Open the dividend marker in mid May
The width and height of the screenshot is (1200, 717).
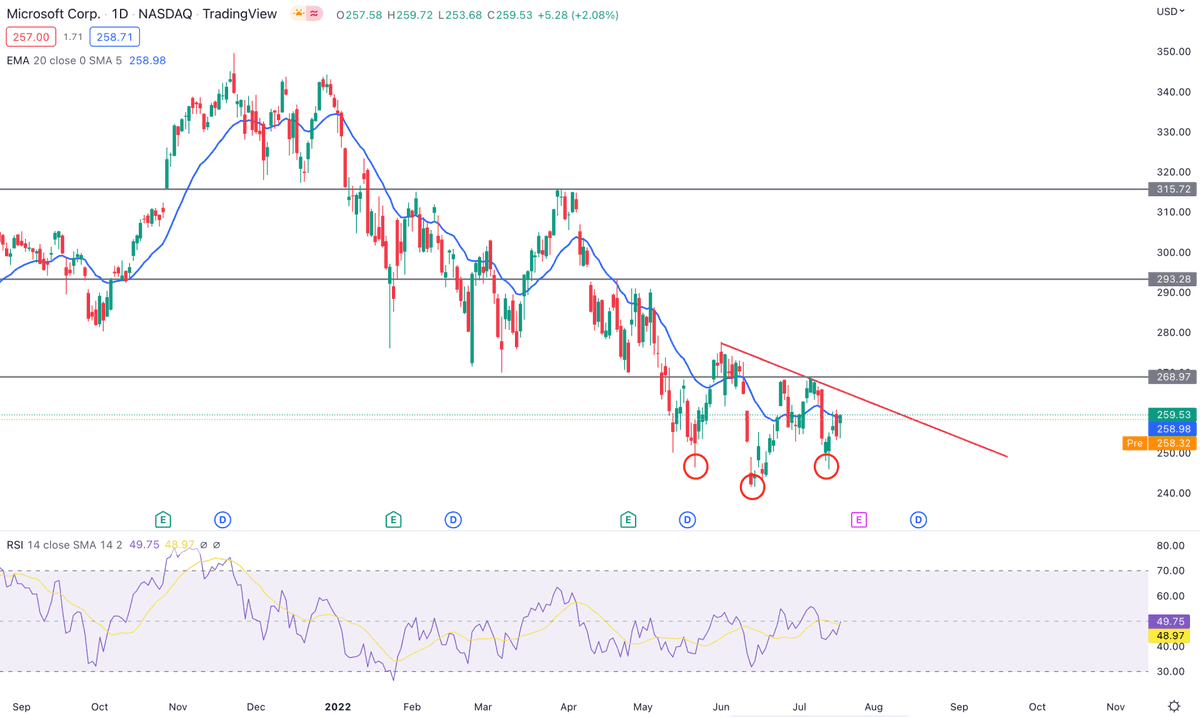(x=688, y=519)
